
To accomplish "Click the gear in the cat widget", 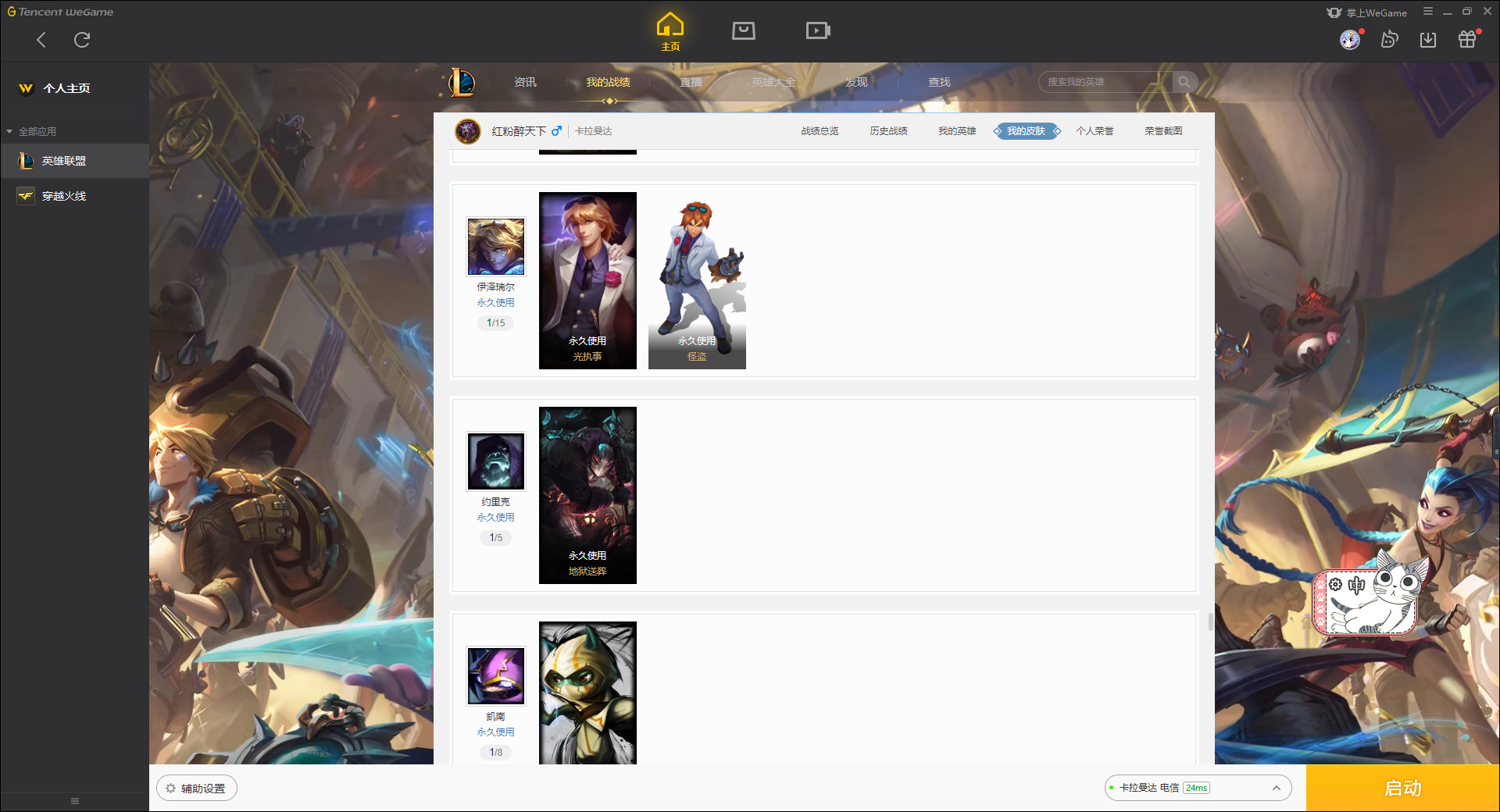I will tap(1336, 585).
